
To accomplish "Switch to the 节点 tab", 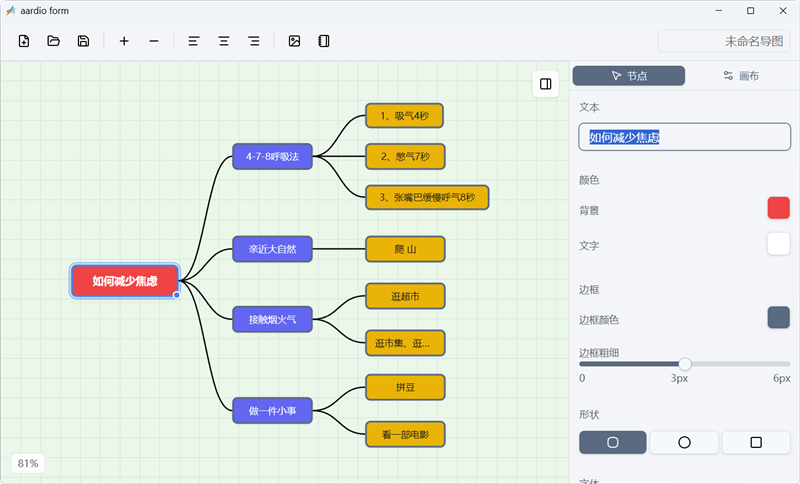I will click(x=629, y=76).
